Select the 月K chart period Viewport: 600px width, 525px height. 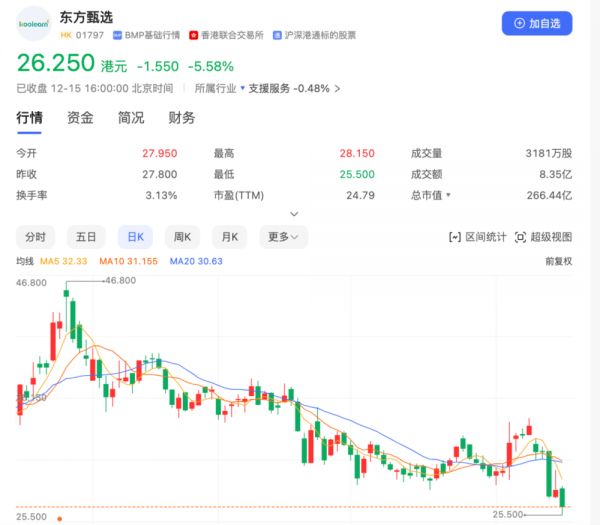pyautogui.click(x=231, y=237)
